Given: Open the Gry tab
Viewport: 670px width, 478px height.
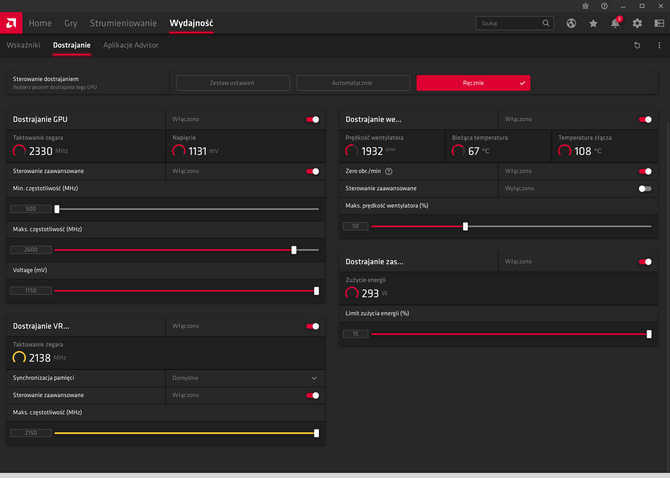Looking at the screenshot, I should (x=71, y=23).
